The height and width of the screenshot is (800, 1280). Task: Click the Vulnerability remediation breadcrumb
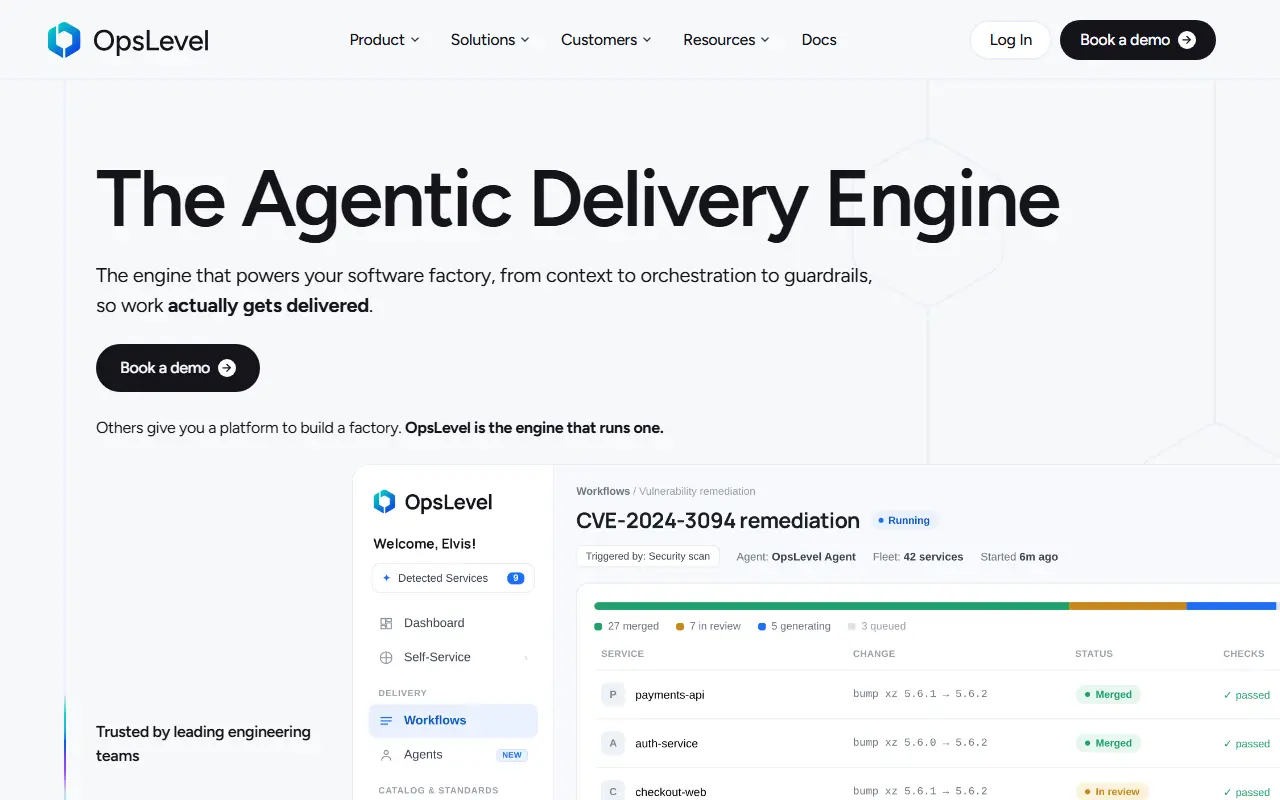click(x=697, y=491)
